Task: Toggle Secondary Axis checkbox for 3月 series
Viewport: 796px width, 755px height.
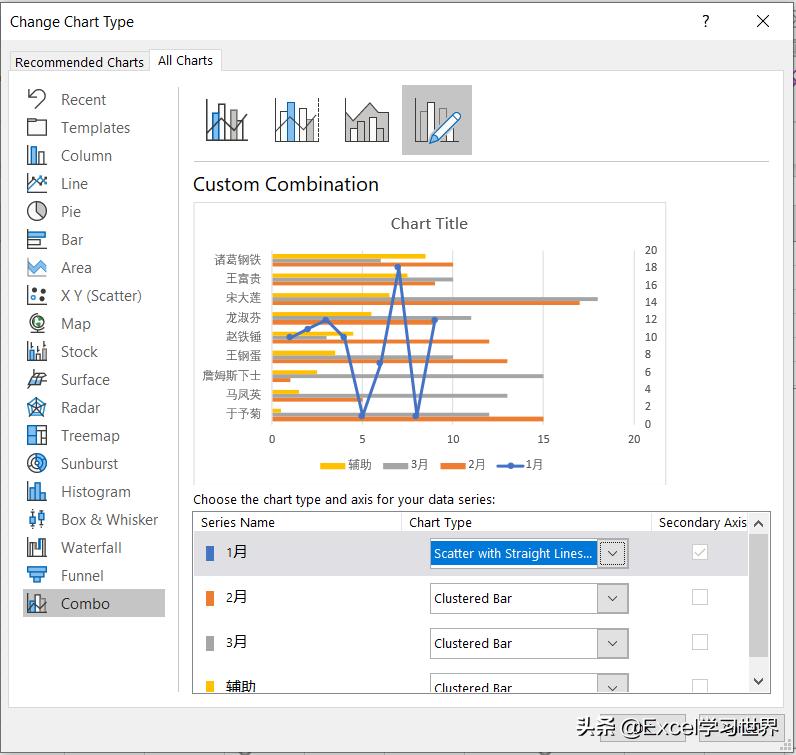Action: tap(700, 642)
